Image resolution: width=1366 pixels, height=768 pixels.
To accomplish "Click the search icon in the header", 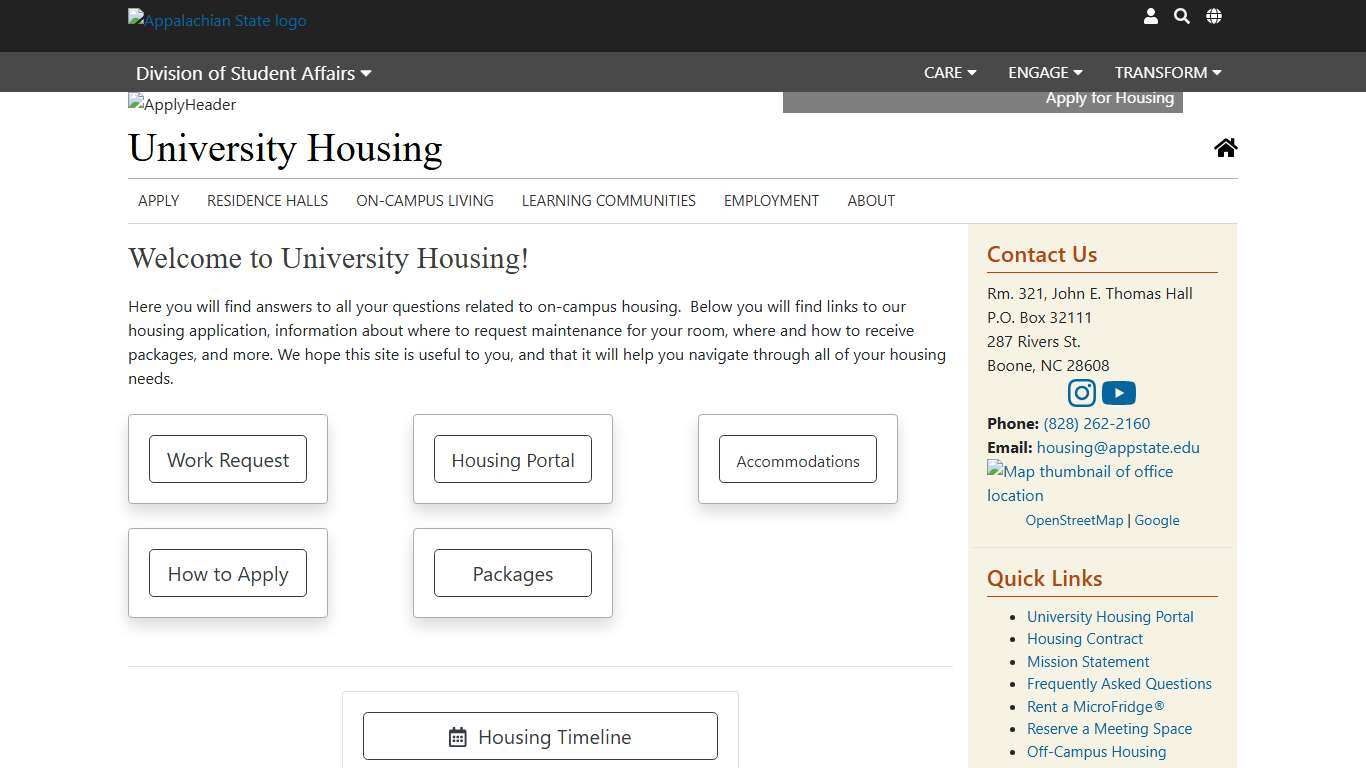I will pos(1181,16).
